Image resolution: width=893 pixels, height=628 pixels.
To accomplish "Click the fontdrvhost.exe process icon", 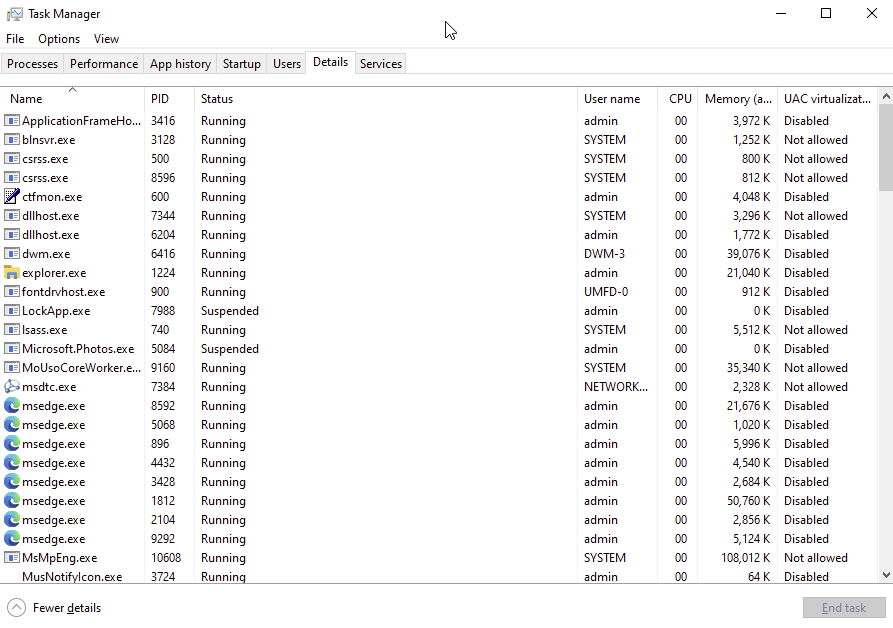I will click(x=11, y=292).
